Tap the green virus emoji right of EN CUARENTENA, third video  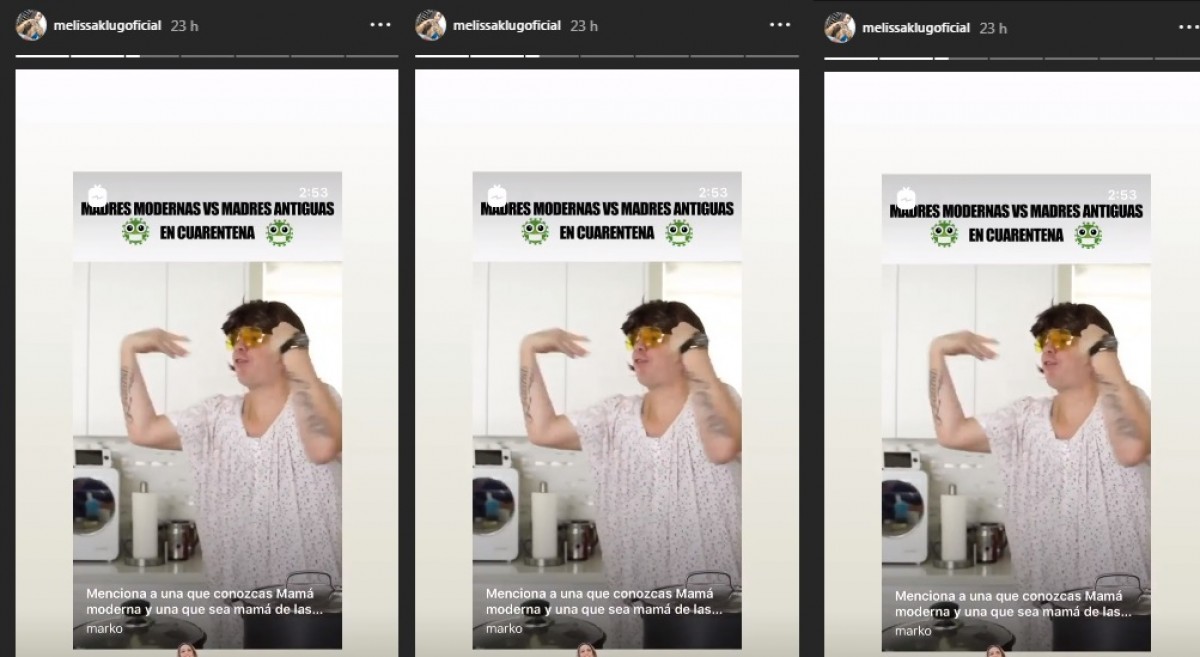1088,235
